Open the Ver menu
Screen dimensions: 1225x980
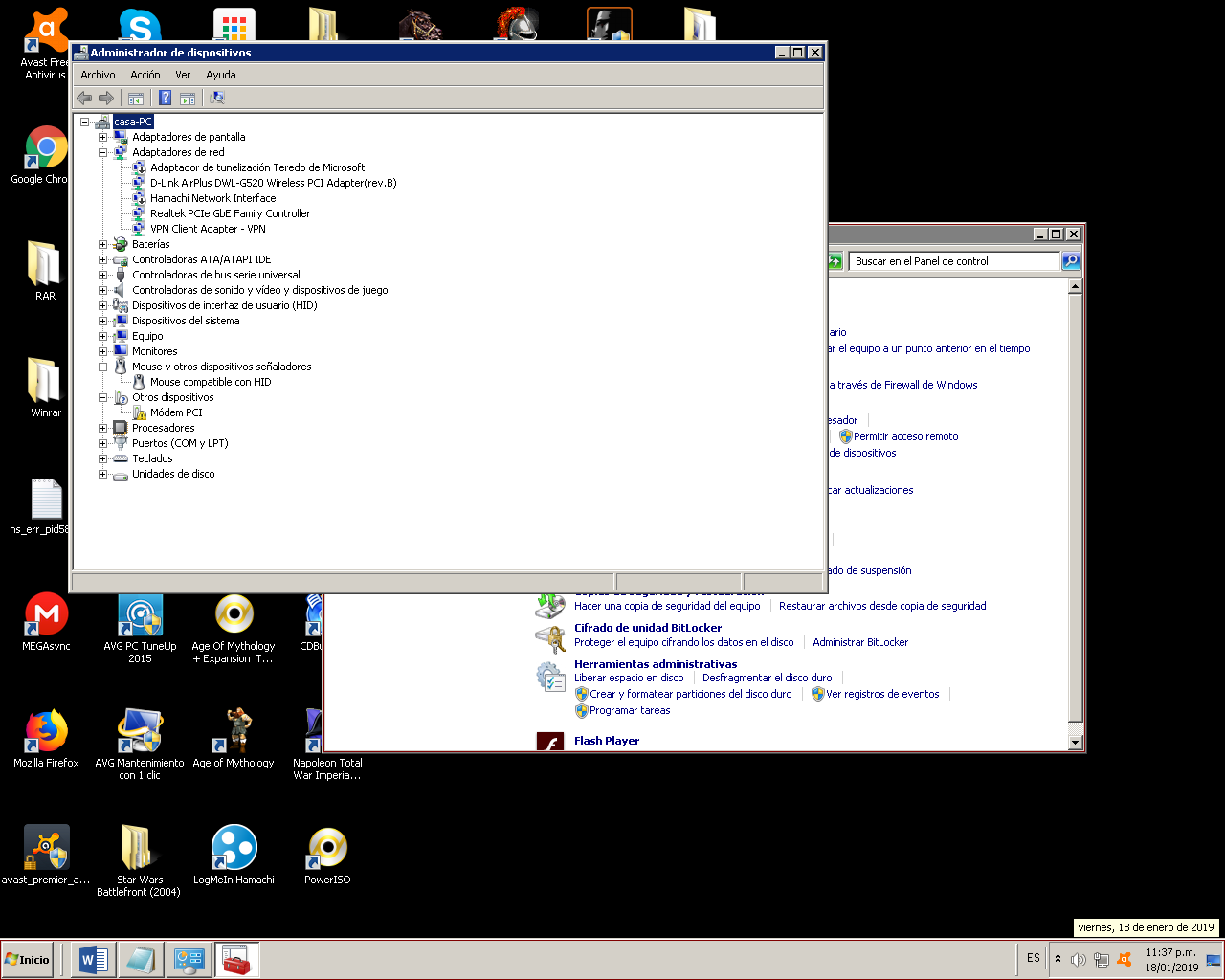(183, 75)
